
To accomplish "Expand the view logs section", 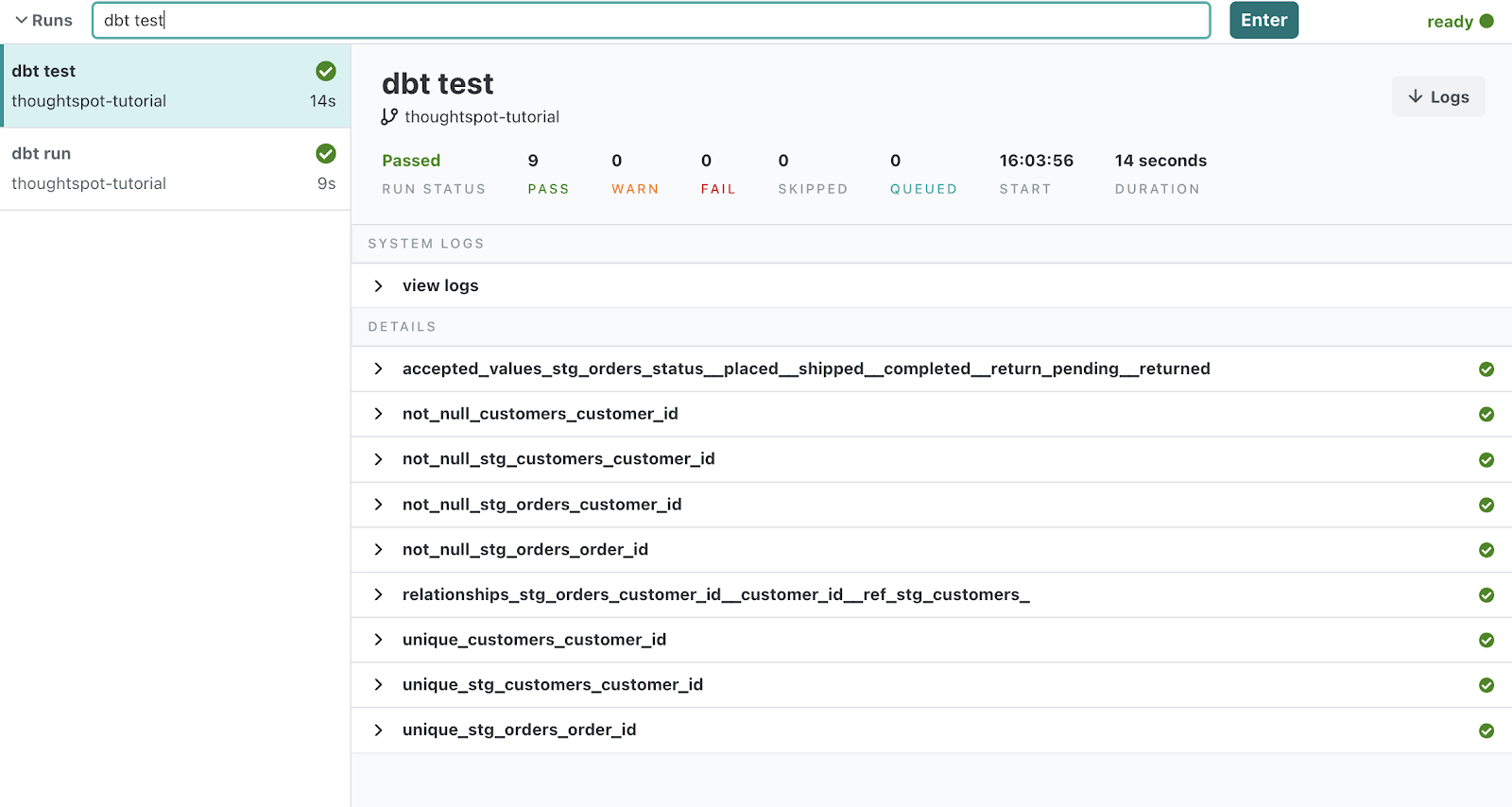I will pos(379,285).
